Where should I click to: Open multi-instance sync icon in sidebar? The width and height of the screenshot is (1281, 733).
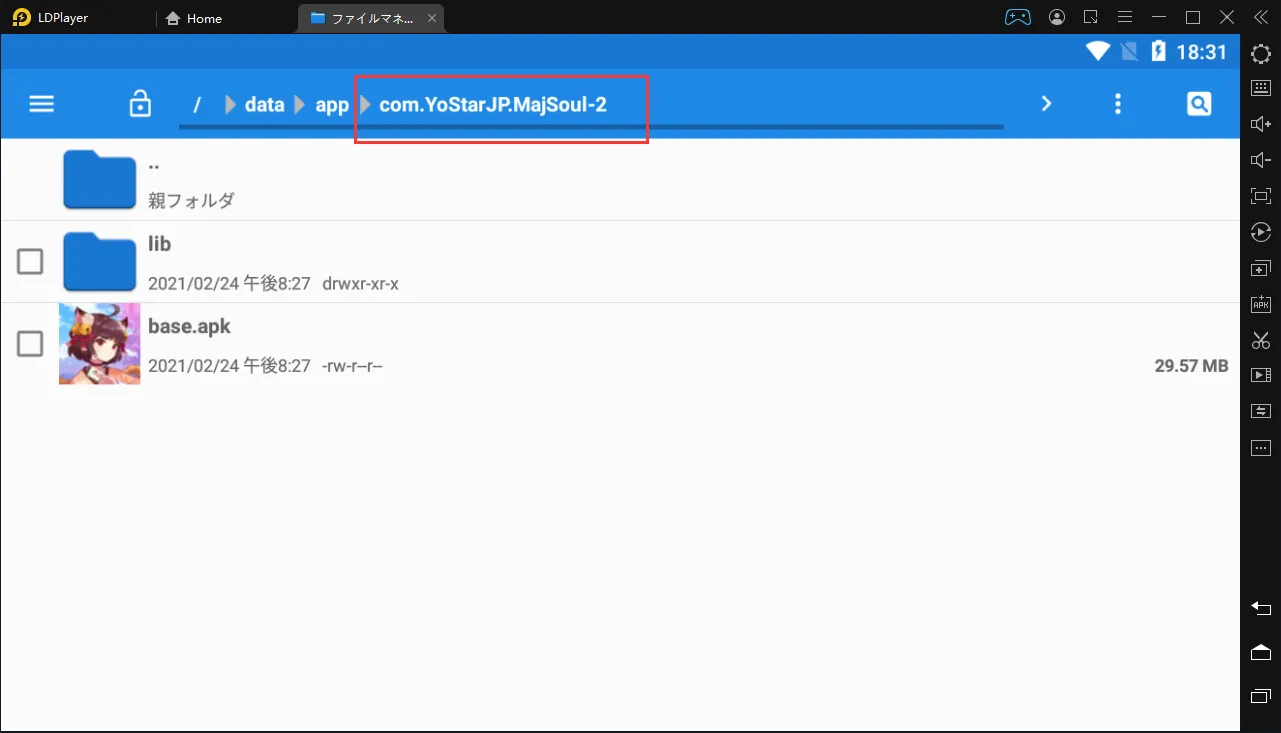[1261, 268]
